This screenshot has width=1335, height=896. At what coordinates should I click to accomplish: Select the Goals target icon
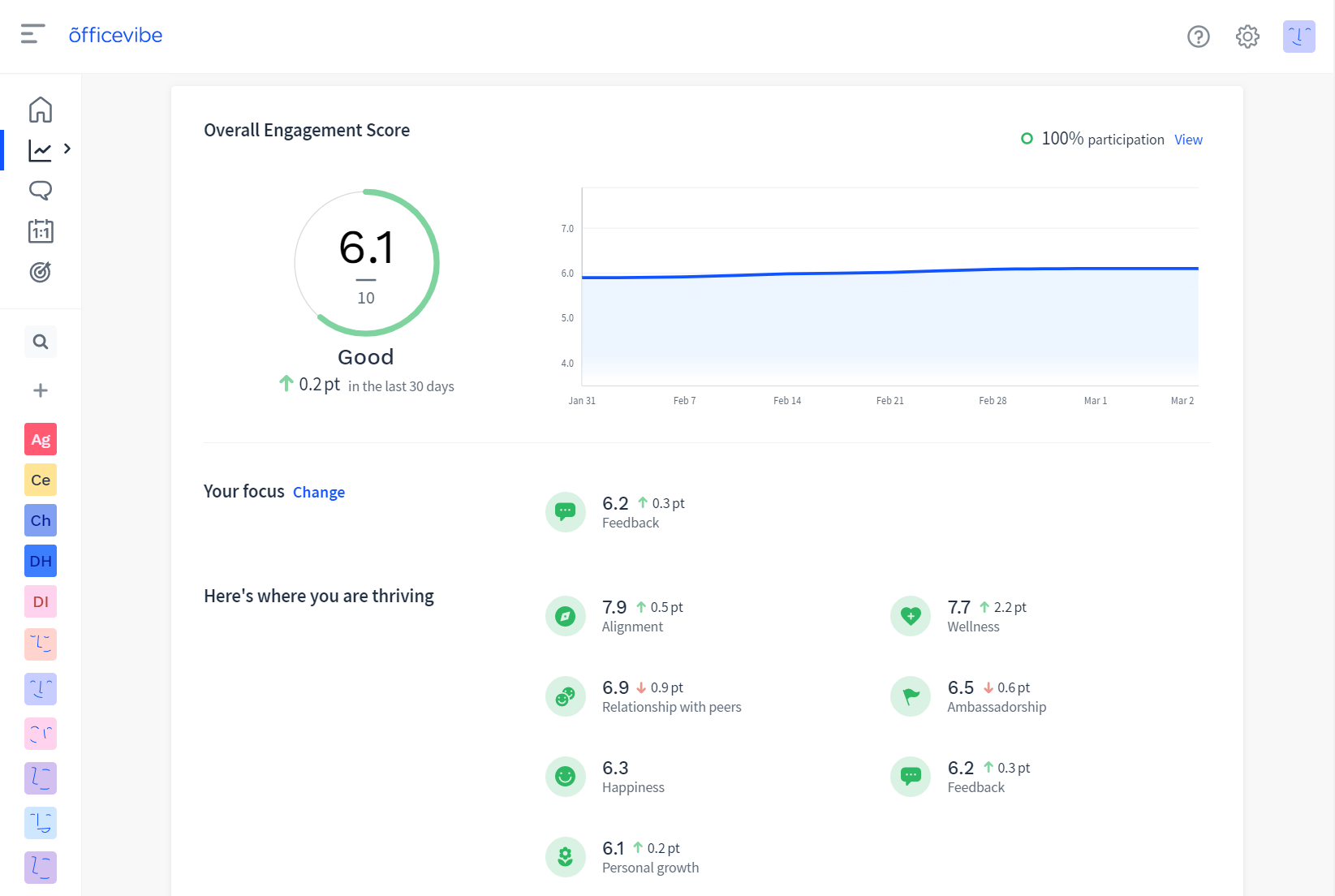pyautogui.click(x=40, y=273)
